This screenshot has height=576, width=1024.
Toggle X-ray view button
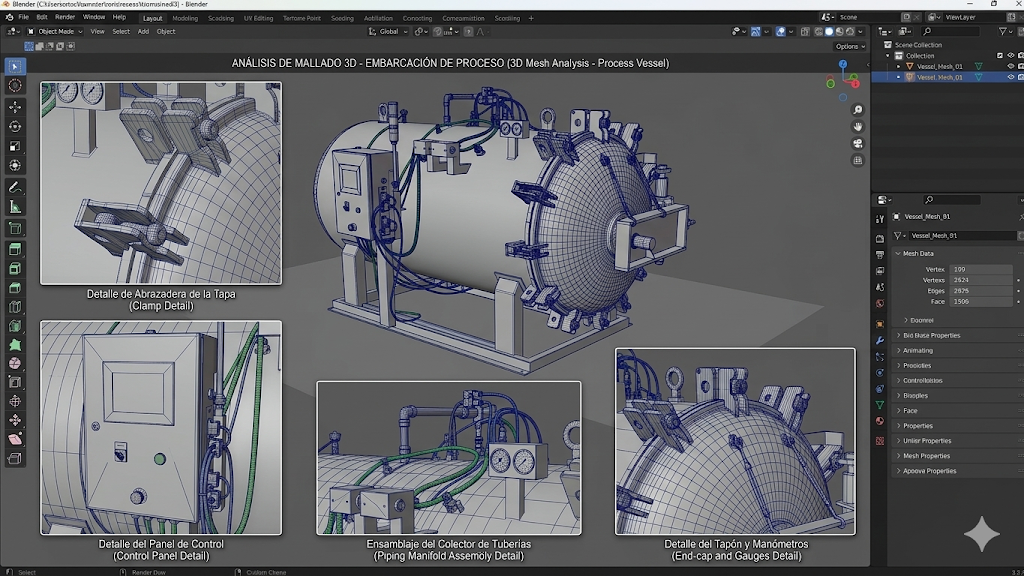[805, 31]
